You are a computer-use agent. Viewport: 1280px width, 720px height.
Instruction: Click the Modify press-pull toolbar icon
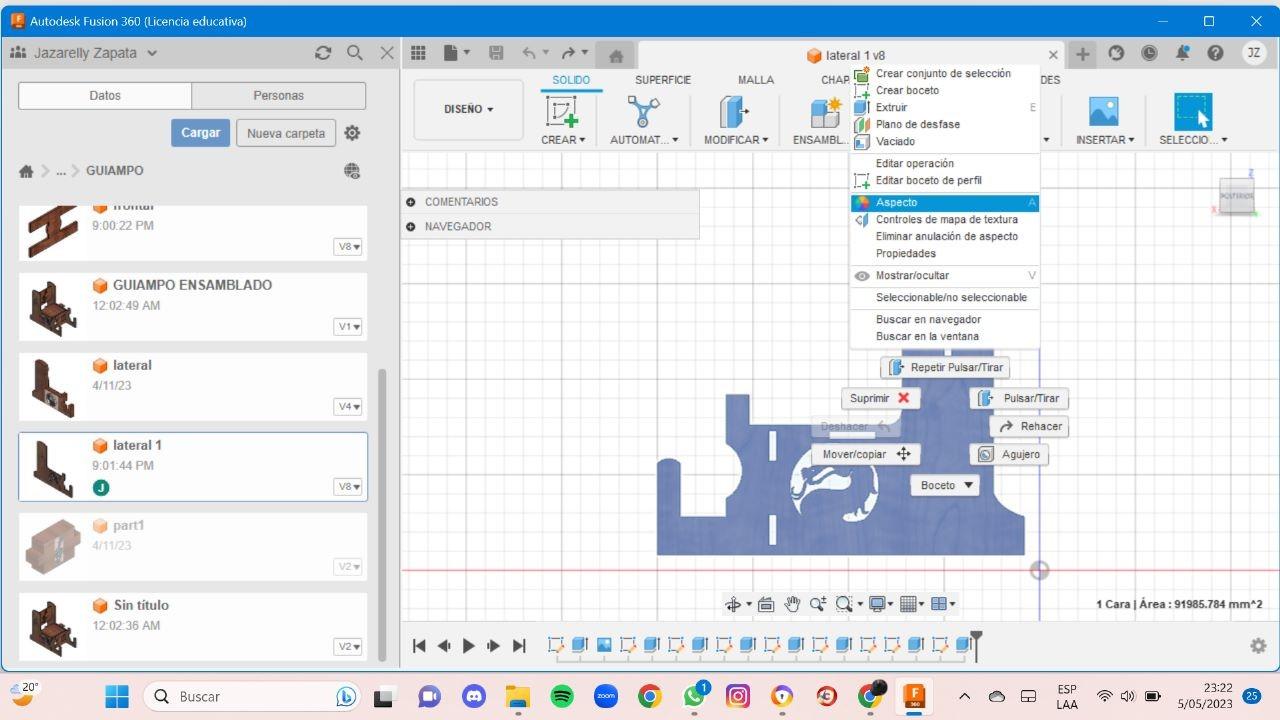735,111
